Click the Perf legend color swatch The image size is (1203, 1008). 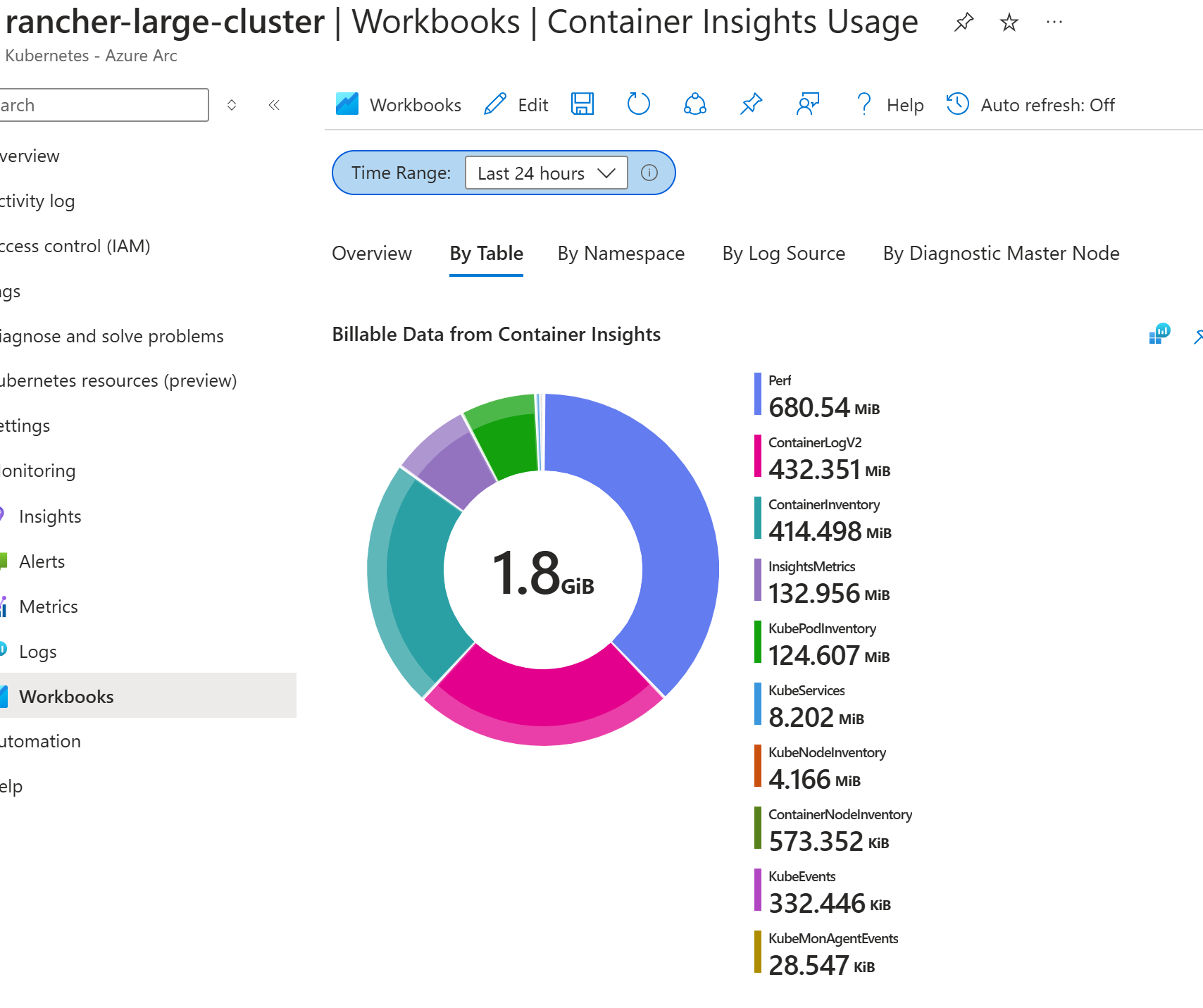click(758, 394)
